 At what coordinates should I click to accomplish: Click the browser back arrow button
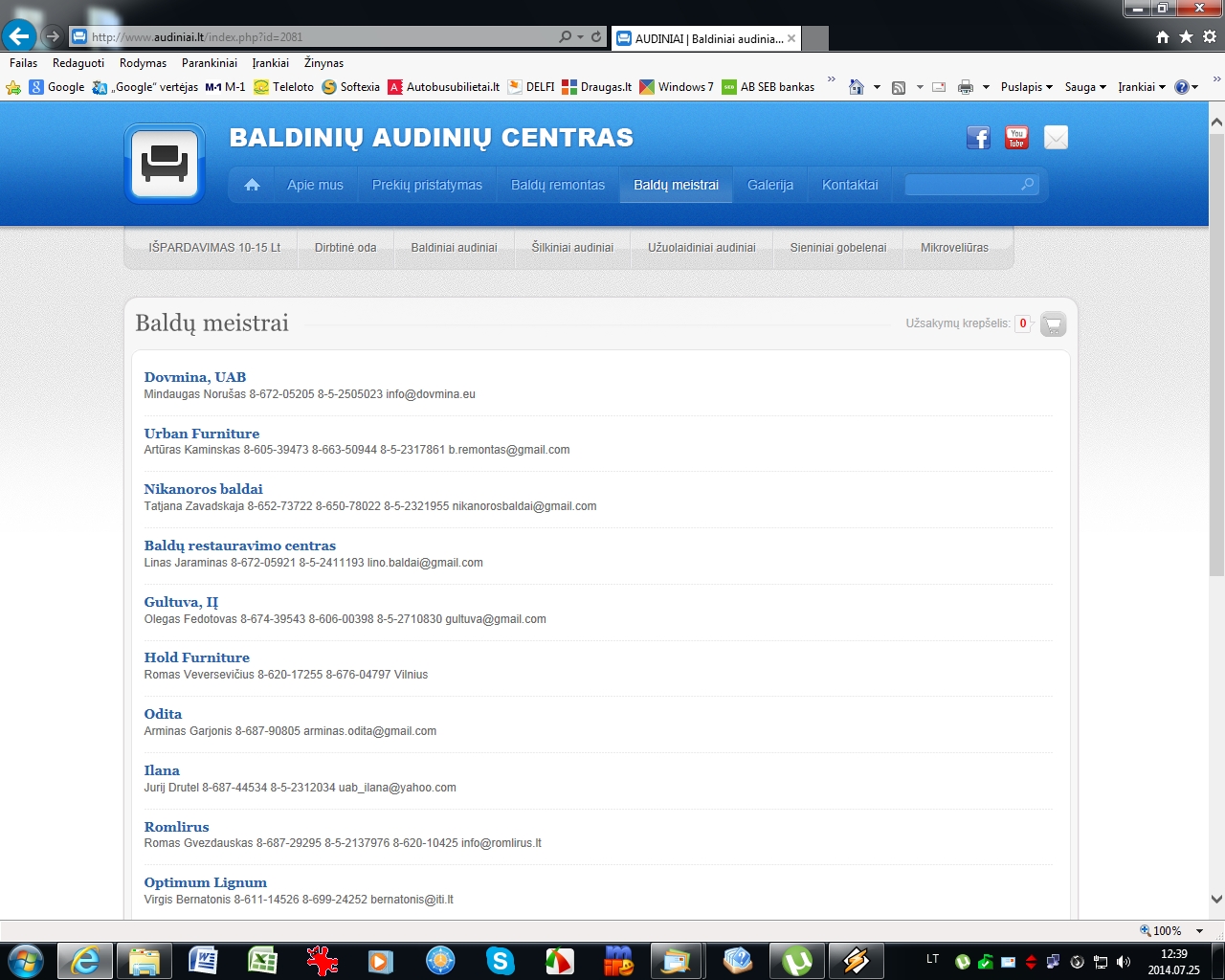point(19,36)
